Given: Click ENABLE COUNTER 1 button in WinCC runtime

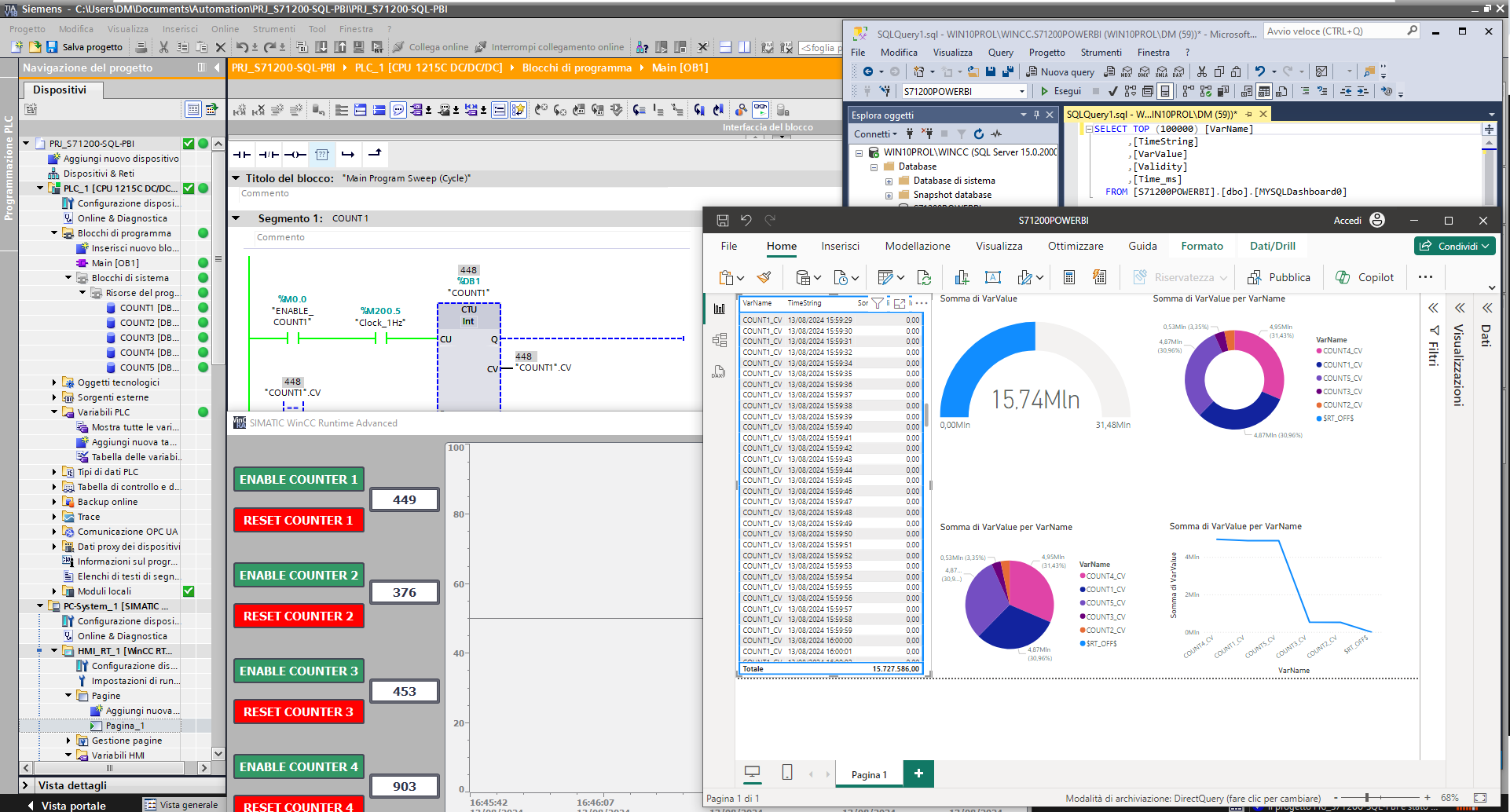Looking at the screenshot, I should 299,479.
